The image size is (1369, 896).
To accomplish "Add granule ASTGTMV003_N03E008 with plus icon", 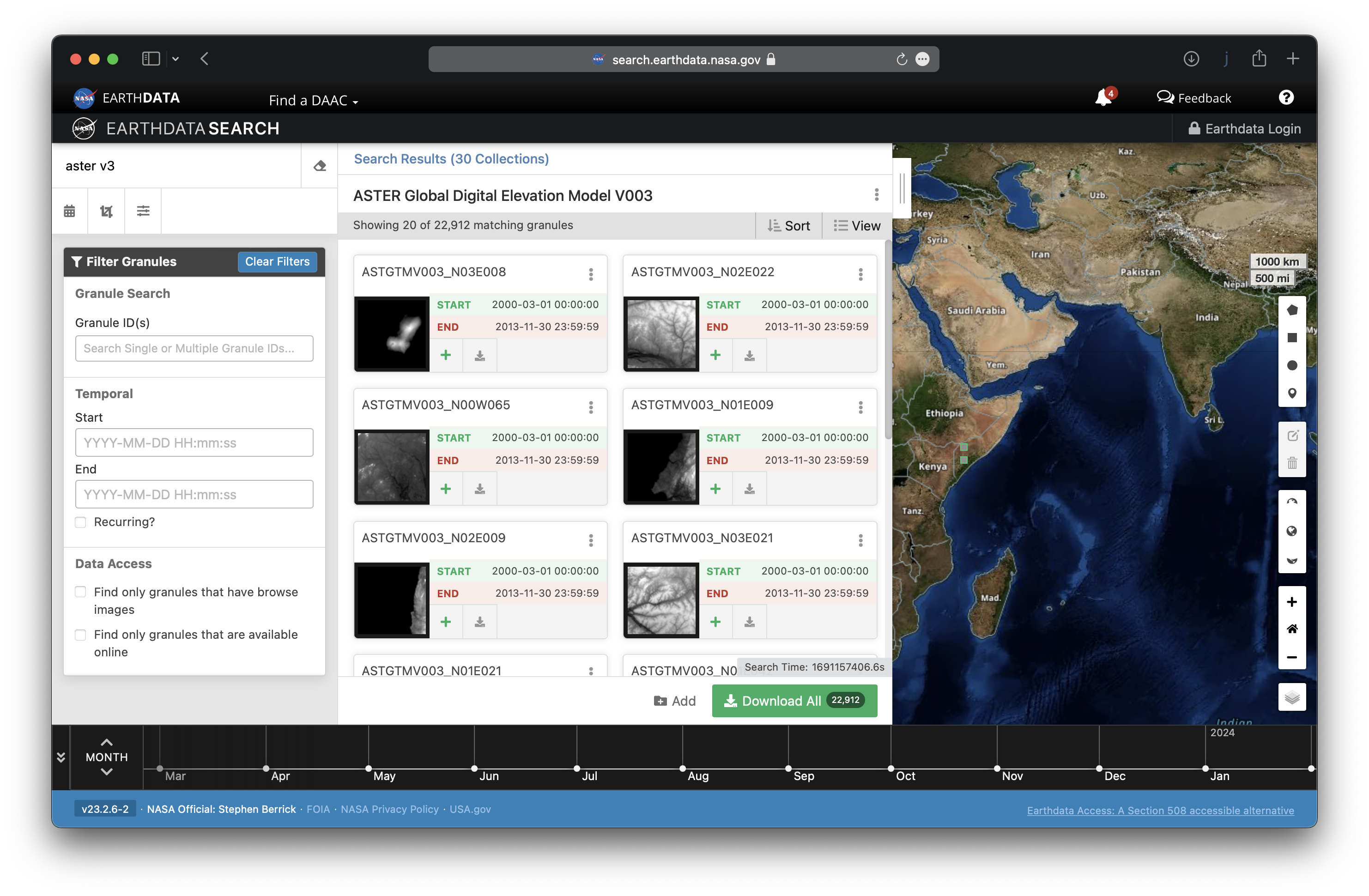I will pos(446,356).
